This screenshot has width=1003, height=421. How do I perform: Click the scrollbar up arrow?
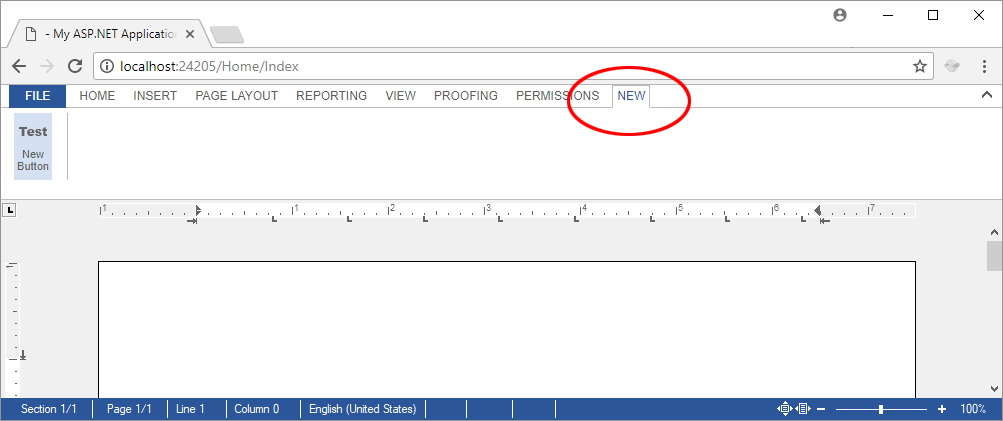coord(995,232)
